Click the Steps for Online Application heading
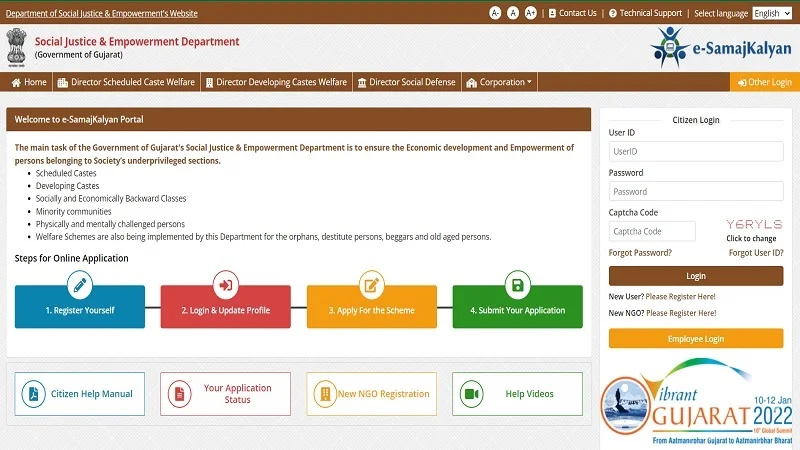Screen dimensions: 800x450 point(71,258)
